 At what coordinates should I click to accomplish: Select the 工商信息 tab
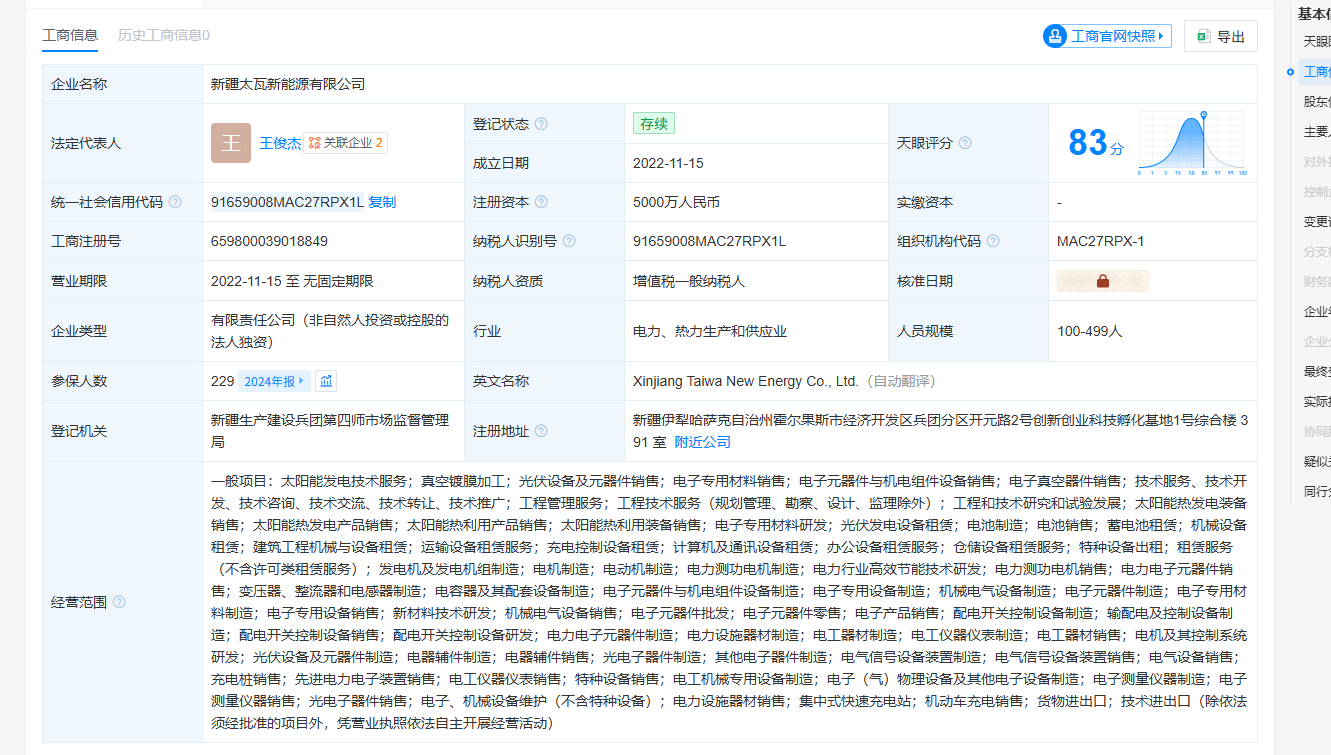pyautogui.click(x=70, y=35)
